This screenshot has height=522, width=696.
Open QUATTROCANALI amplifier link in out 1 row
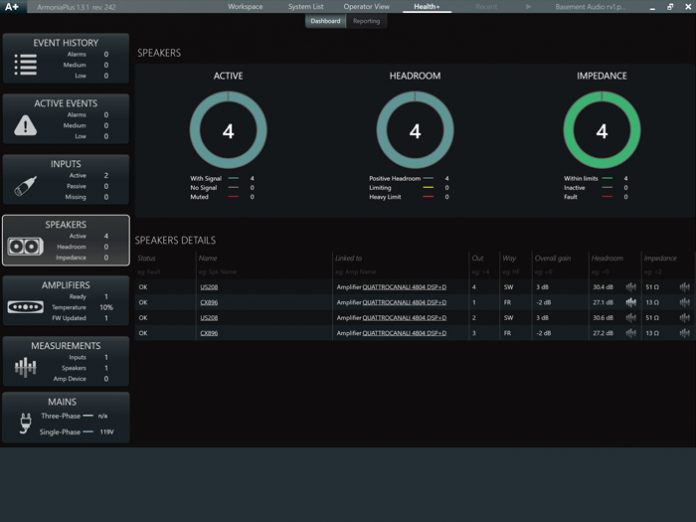[x=404, y=302]
